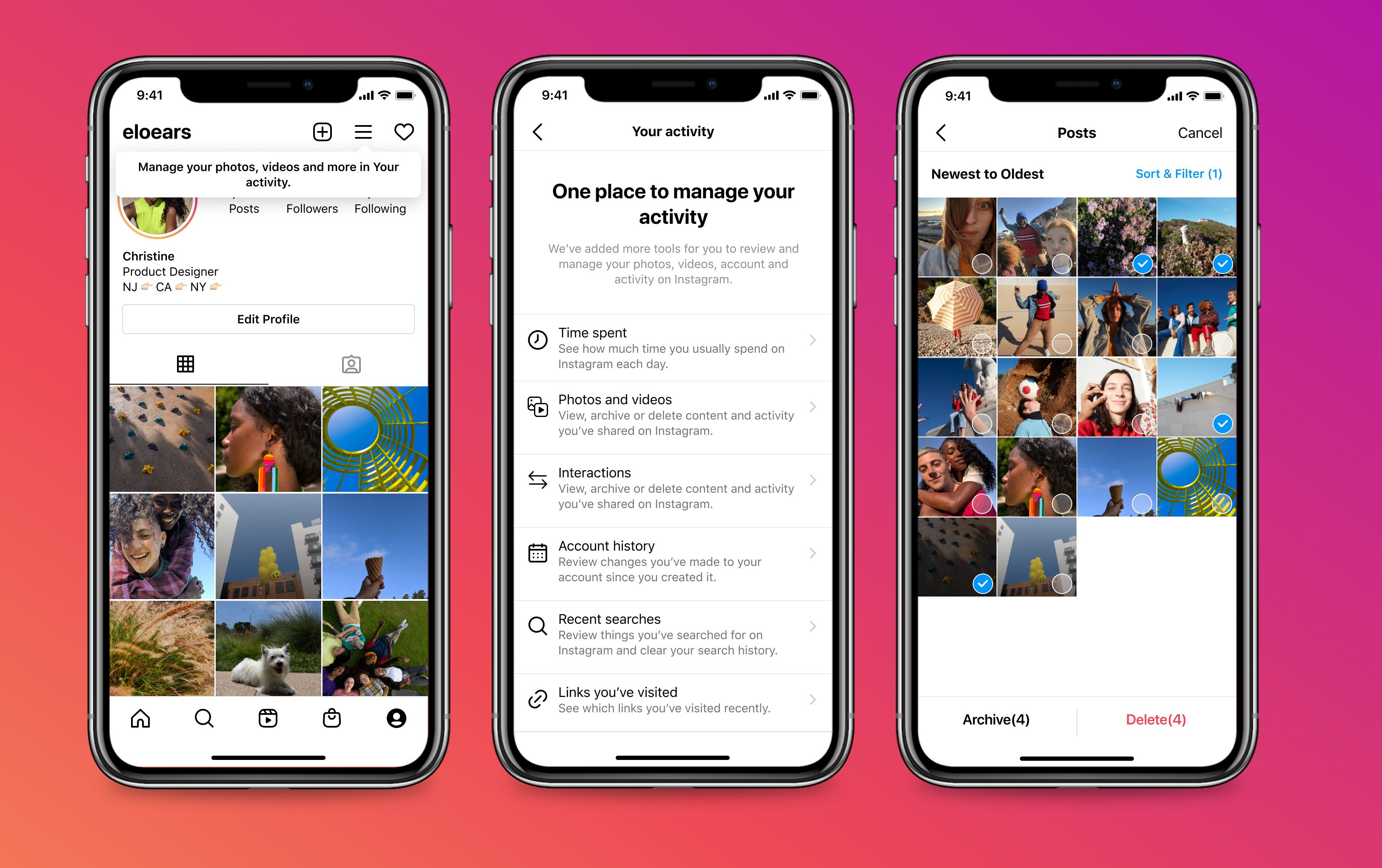Tap the hamburger menu icon
1382x868 pixels.
(x=363, y=131)
